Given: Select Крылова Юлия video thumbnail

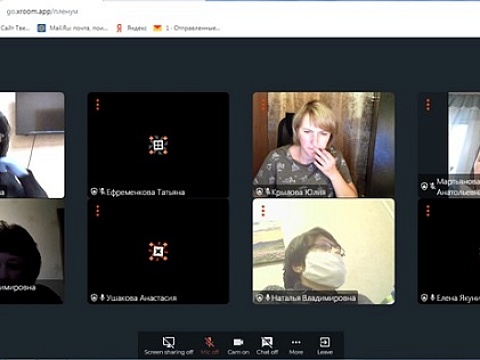Looking at the screenshot, I should pyautogui.click(x=324, y=145).
